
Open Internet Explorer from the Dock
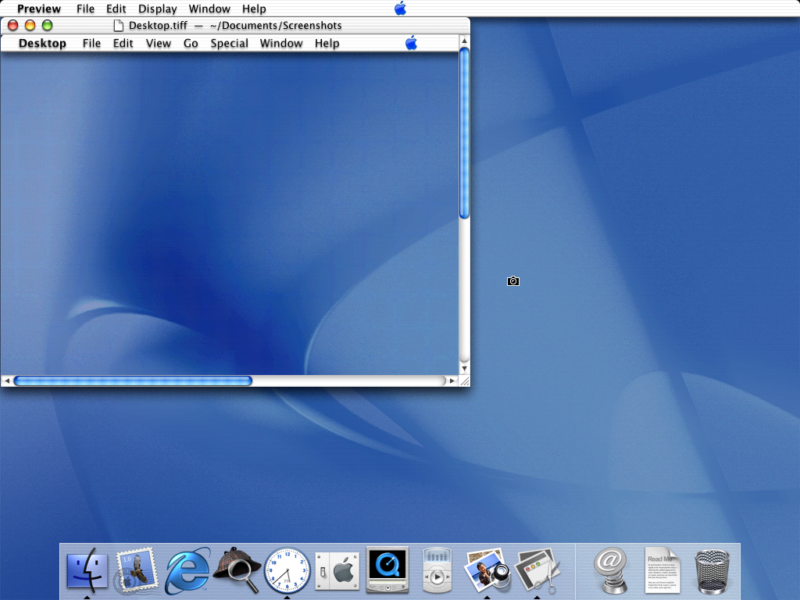pos(188,568)
